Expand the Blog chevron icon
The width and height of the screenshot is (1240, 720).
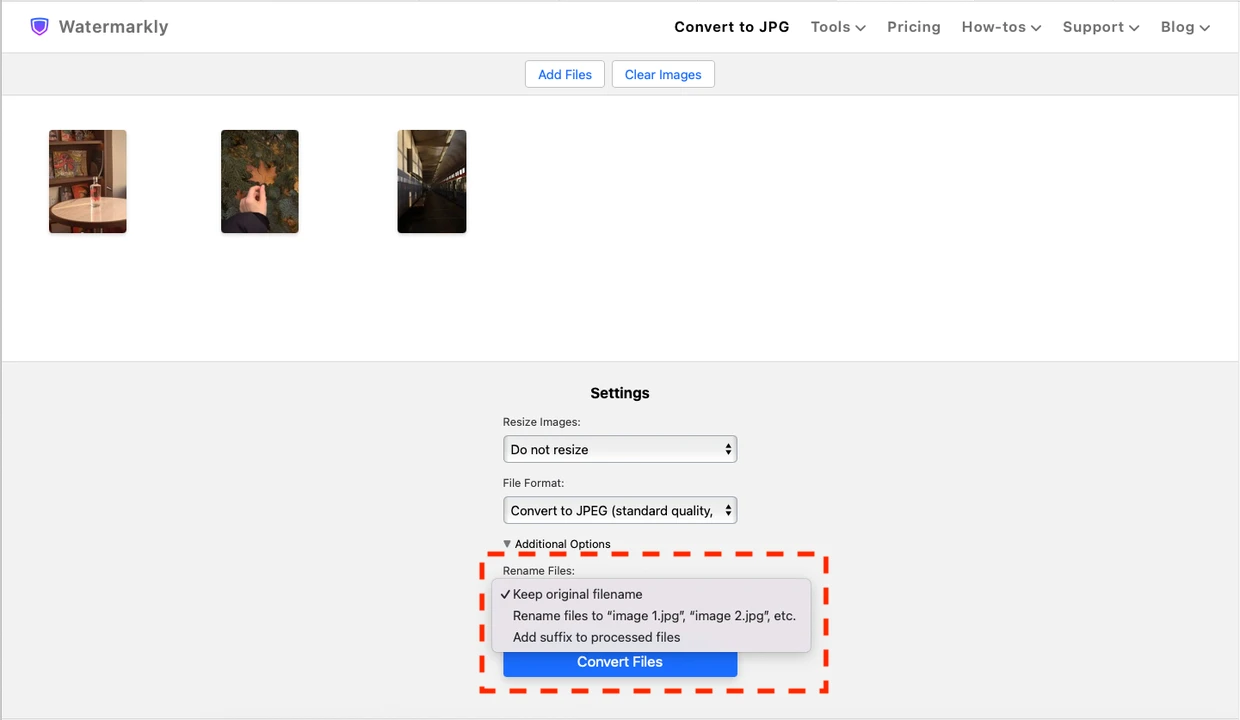[1205, 27]
